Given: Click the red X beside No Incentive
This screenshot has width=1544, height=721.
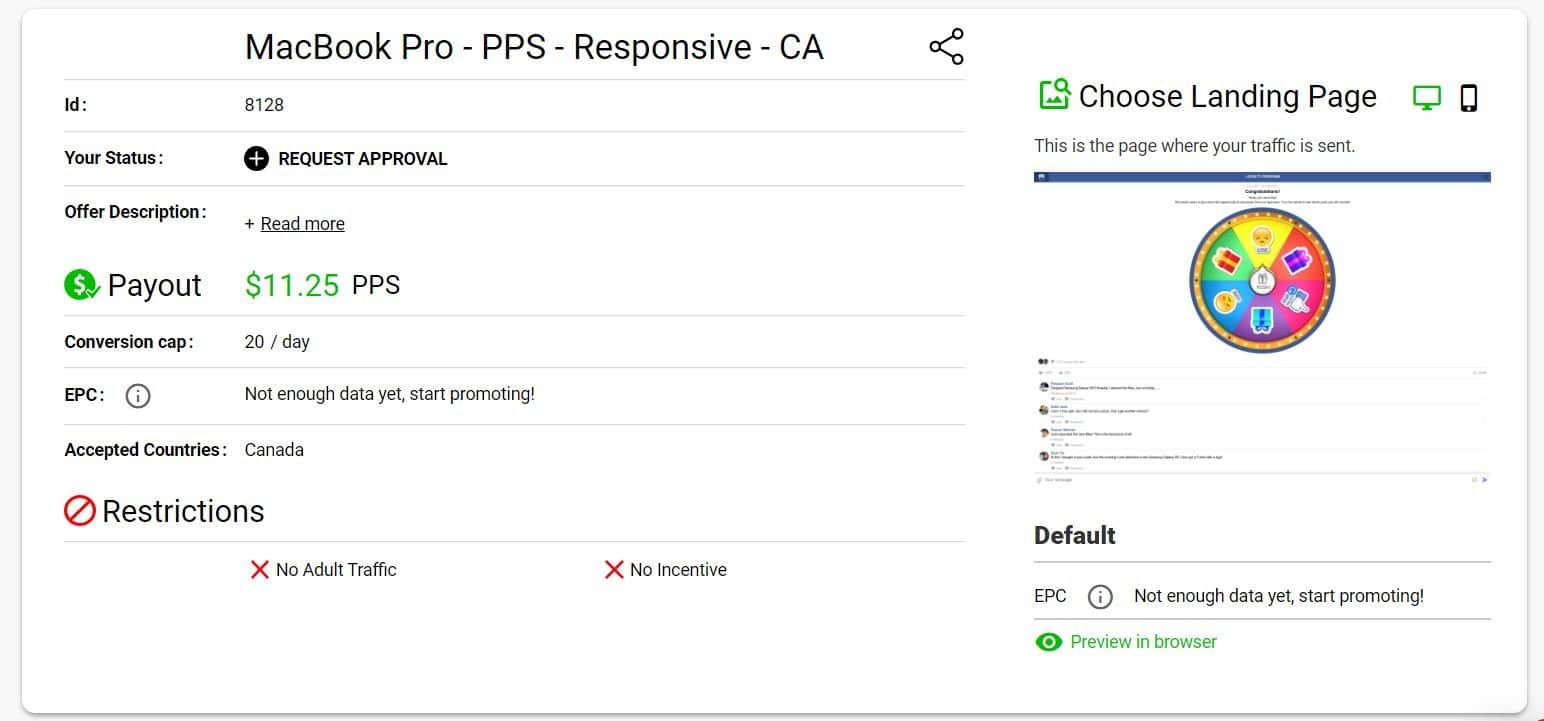Looking at the screenshot, I should pyautogui.click(x=614, y=569).
